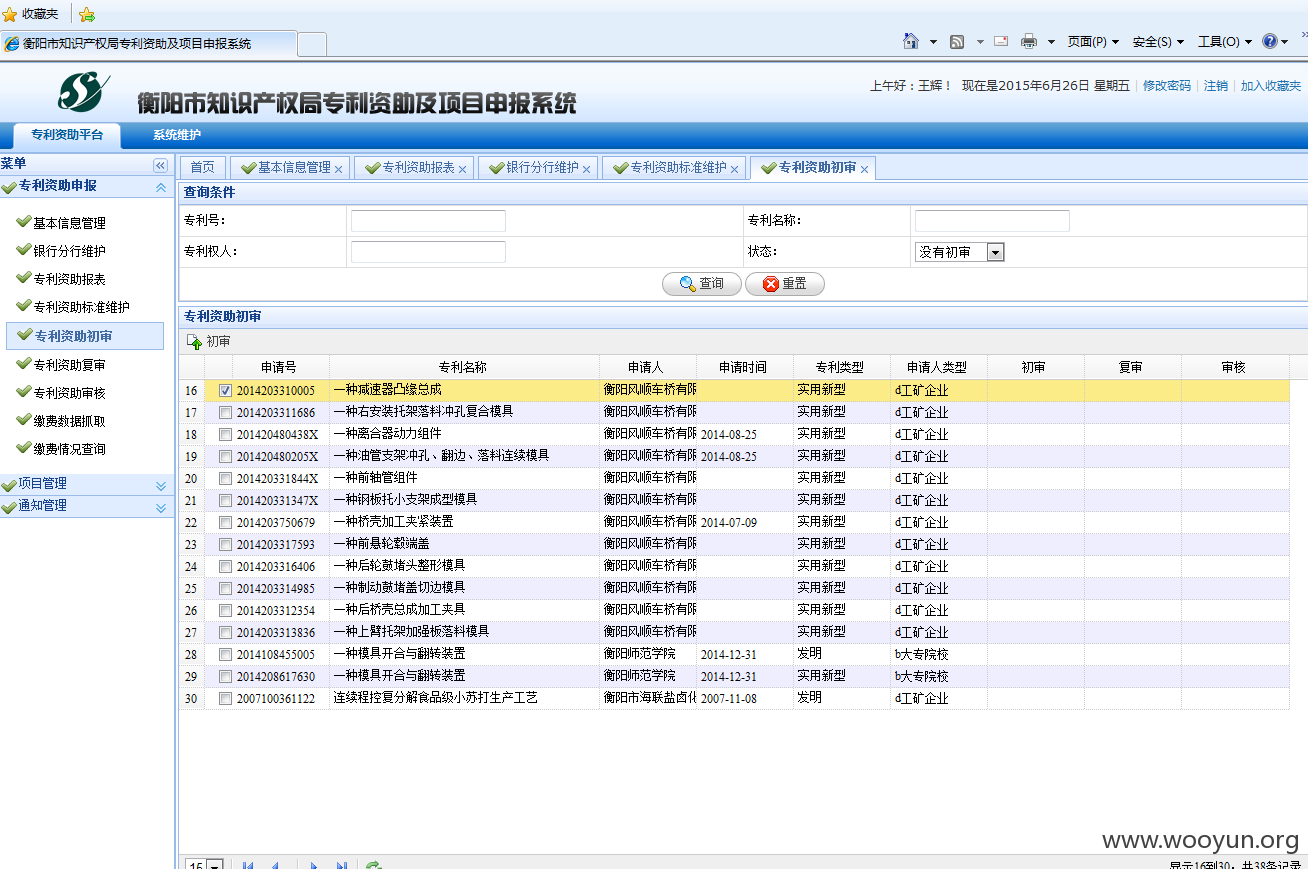Close the 基本信息管理 tab
The image size is (1308, 869).
click(x=338, y=169)
